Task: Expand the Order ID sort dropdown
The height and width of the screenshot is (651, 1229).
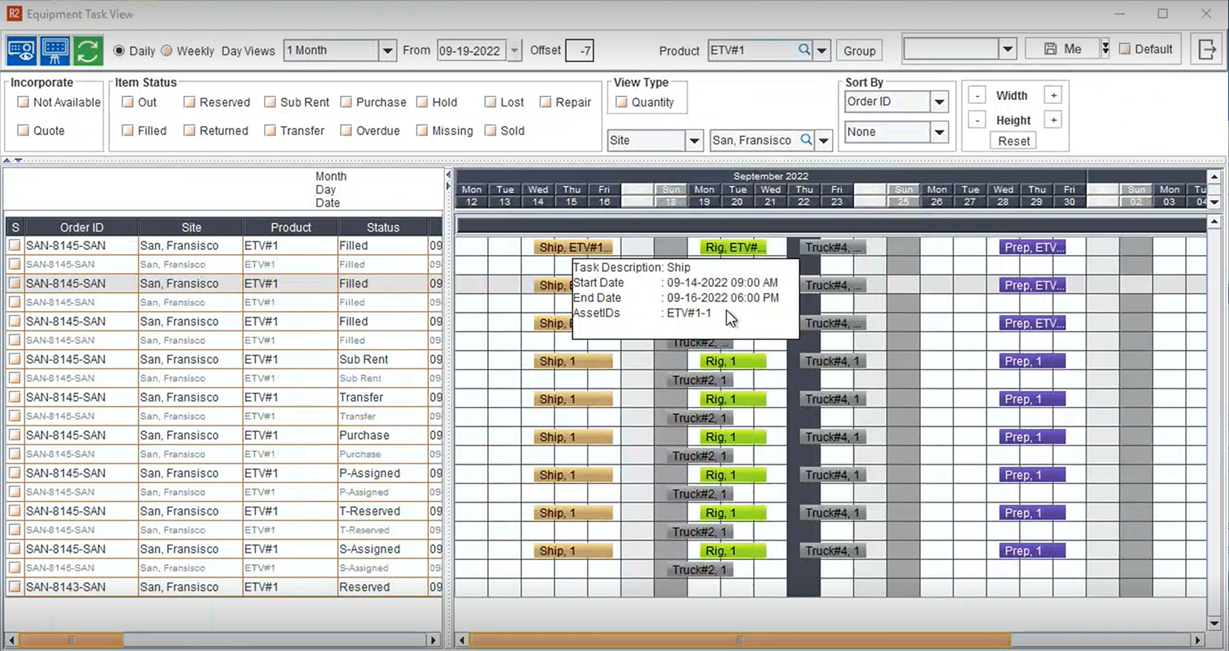Action: (x=939, y=102)
